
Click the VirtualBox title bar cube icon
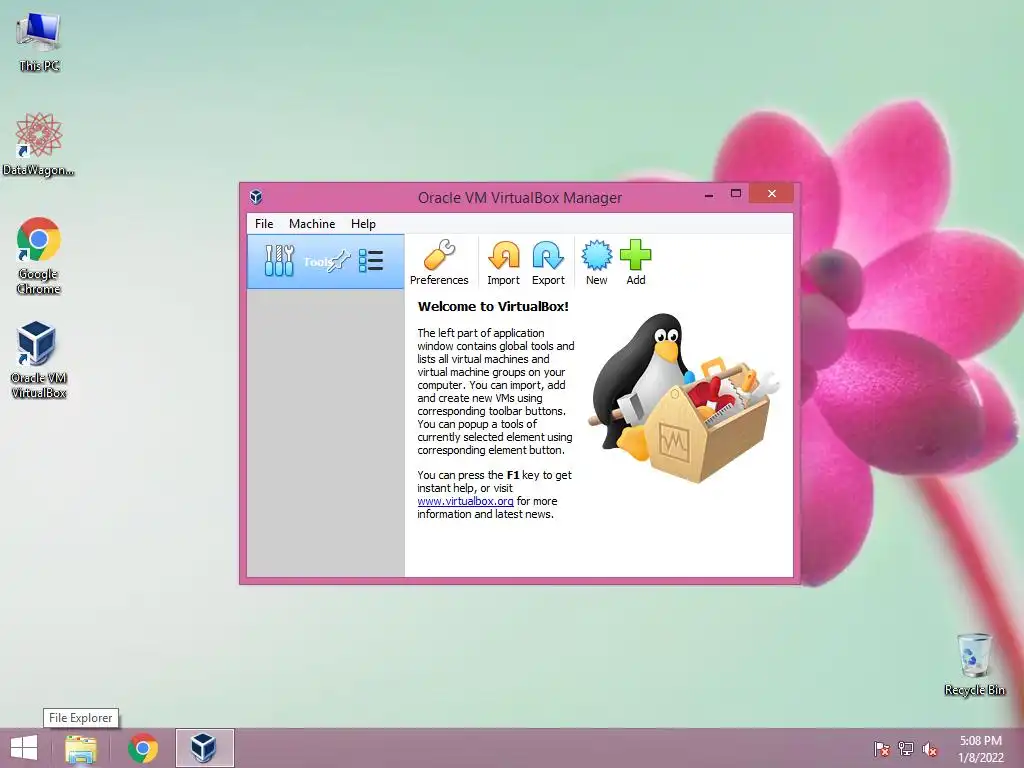(x=256, y=197)
